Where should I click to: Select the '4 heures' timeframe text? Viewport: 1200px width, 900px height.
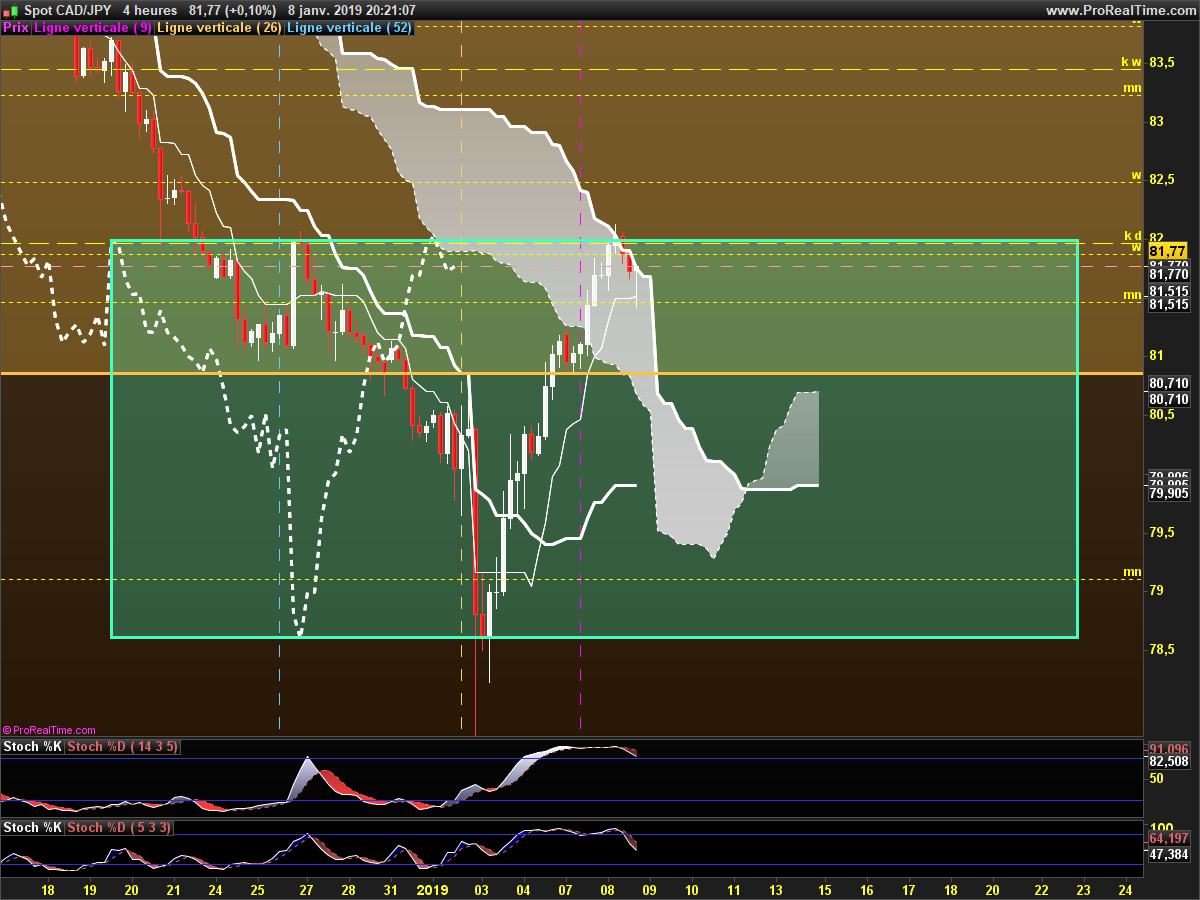tap(148, 10)
